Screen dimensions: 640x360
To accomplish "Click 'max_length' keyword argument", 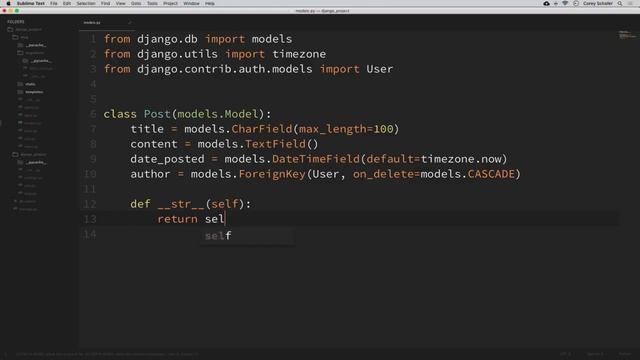I will [x=332, y=129].
